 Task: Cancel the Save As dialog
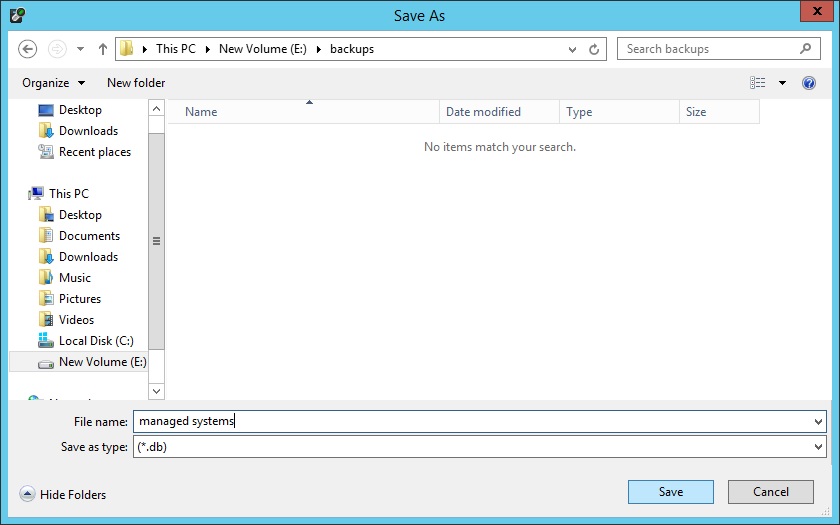(x=770, y=492)
